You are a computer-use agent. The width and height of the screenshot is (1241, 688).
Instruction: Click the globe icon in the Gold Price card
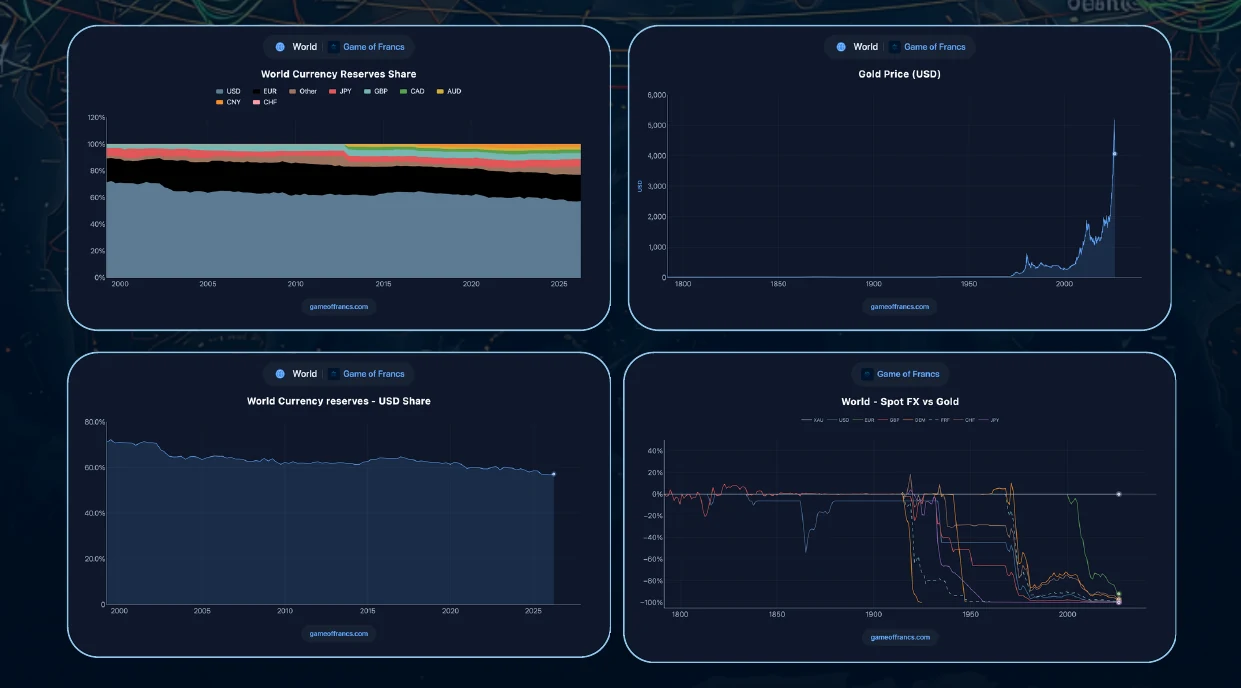(x=841, y=47)
